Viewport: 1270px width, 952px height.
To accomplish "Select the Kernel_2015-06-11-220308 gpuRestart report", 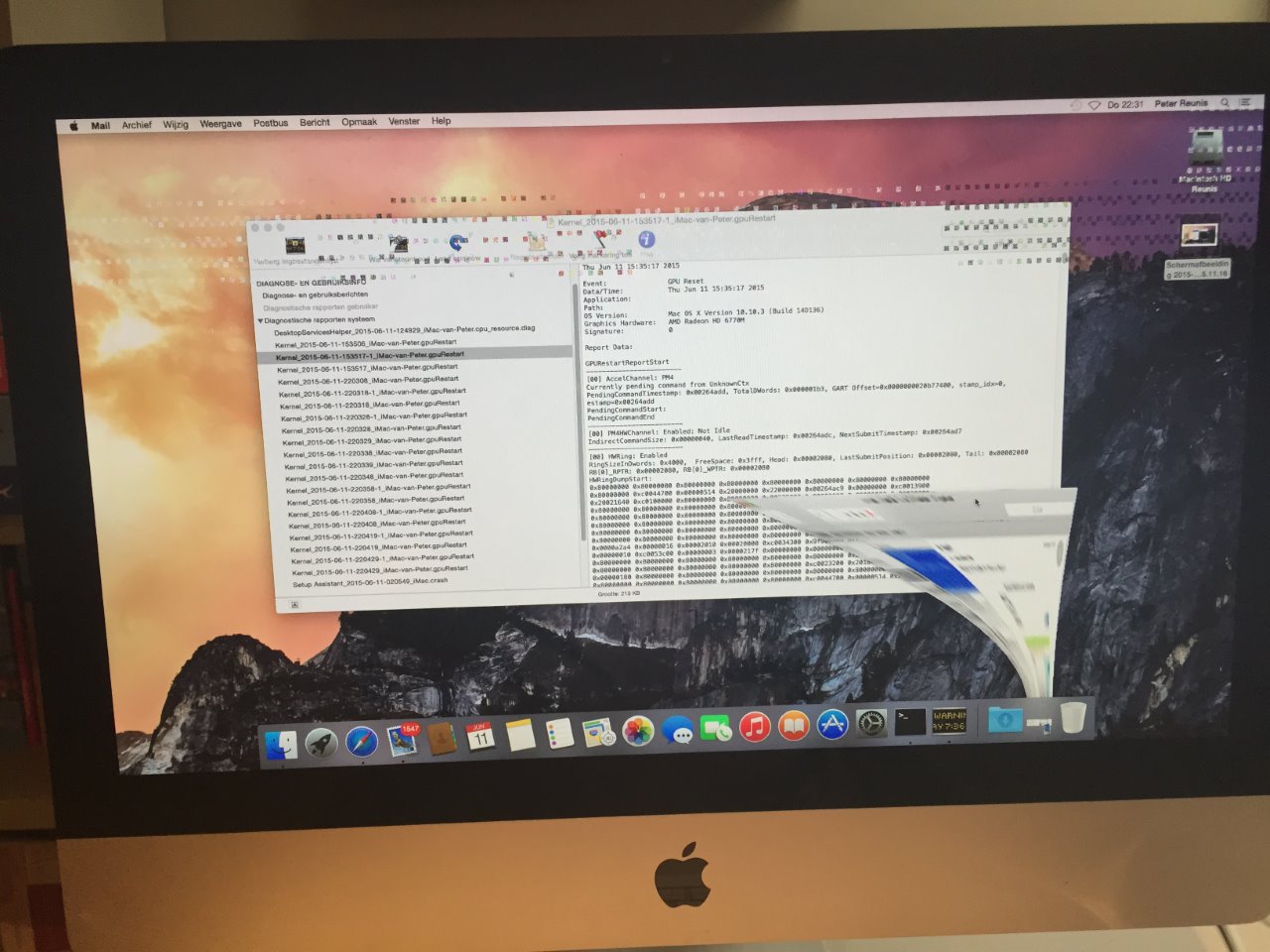I will [367, 380].
